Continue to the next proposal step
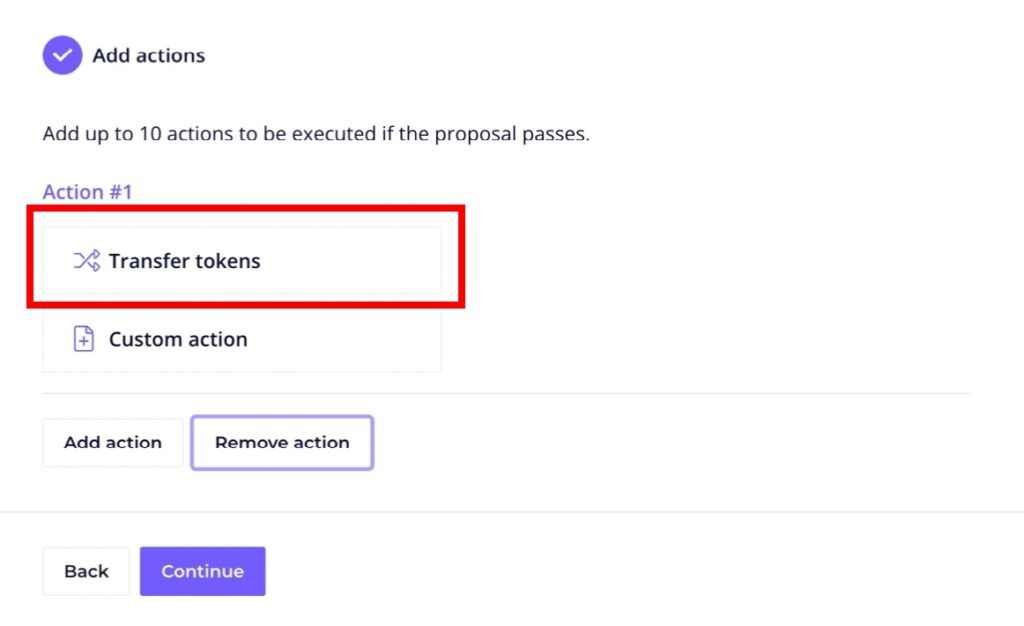Viewport: 1024px width, 626px height. 202,571
